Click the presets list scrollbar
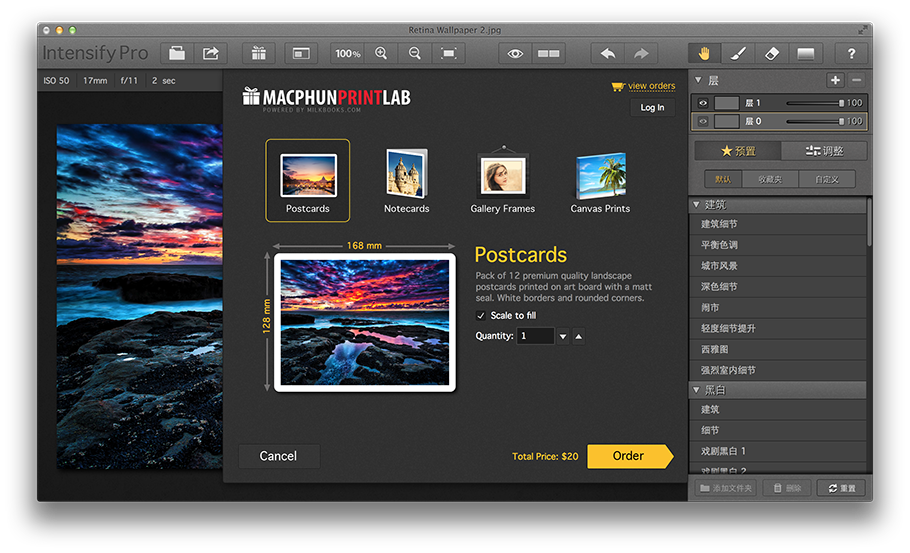Screen dimensions: 910x553 coord(869,222)
